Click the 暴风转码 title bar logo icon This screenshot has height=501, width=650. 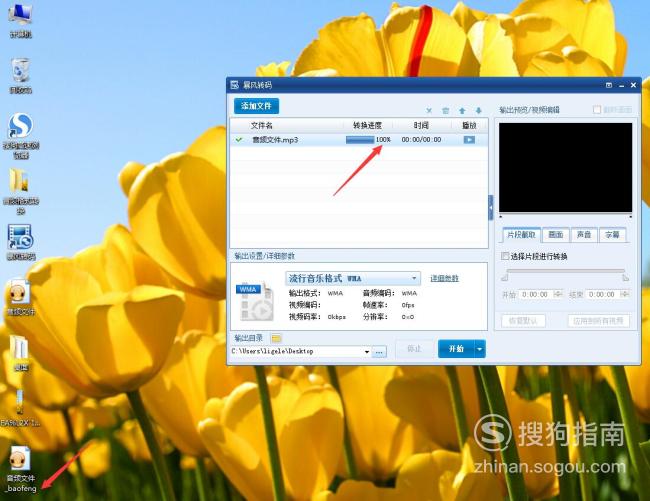pos(235,85)
